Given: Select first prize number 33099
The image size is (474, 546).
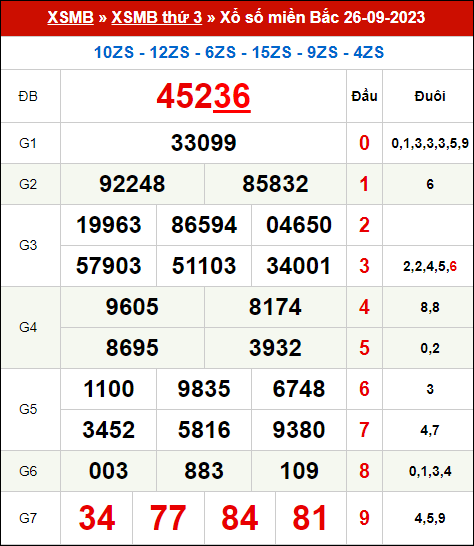Looking at the screenshot, I should (203, 143).
